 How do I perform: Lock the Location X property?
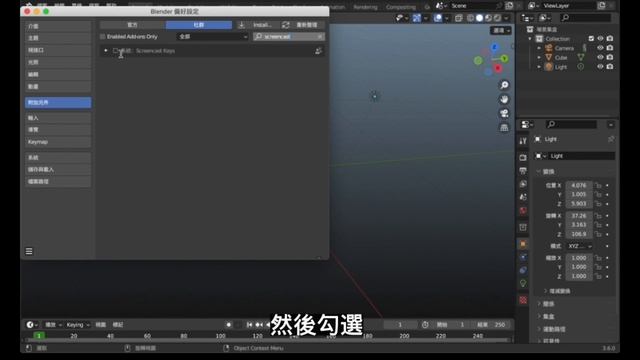point(598,185)
